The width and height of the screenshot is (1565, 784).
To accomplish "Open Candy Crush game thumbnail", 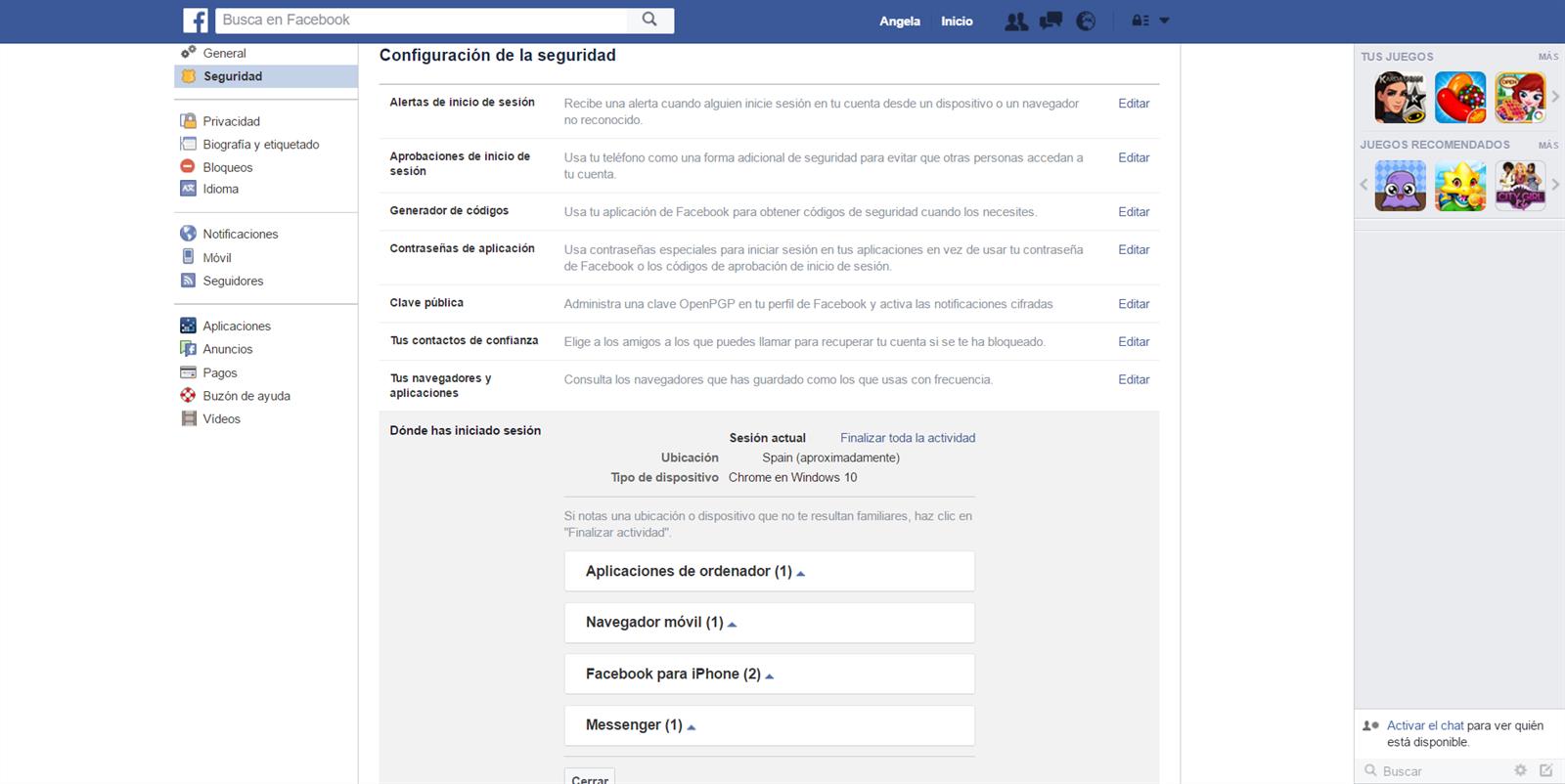I will 1460,98.
